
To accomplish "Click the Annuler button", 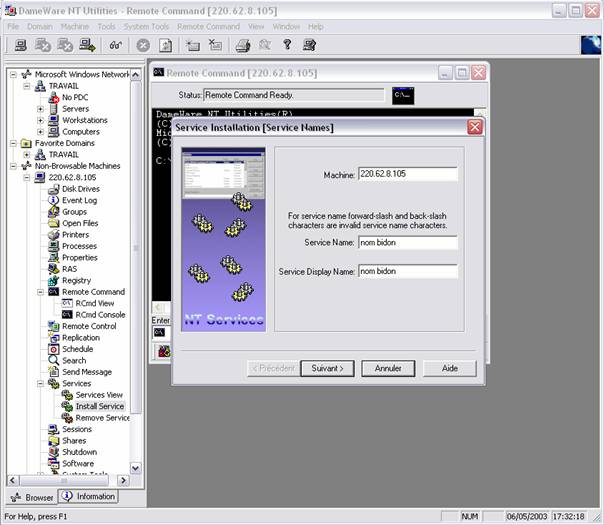I will click(x=388, y=369).
